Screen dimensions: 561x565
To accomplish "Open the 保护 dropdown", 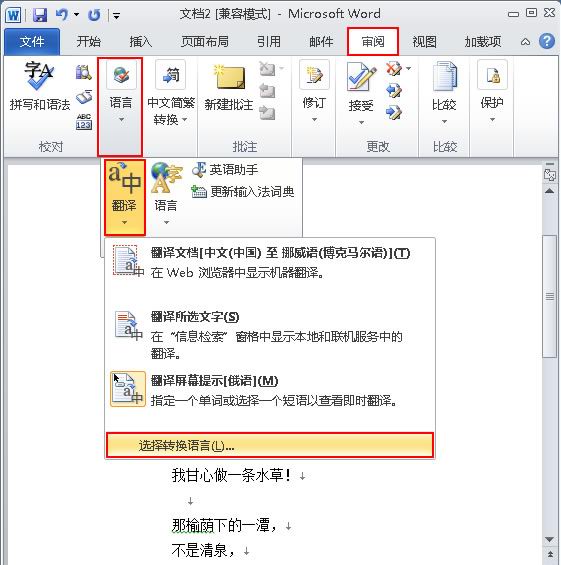I will (492, 92).
